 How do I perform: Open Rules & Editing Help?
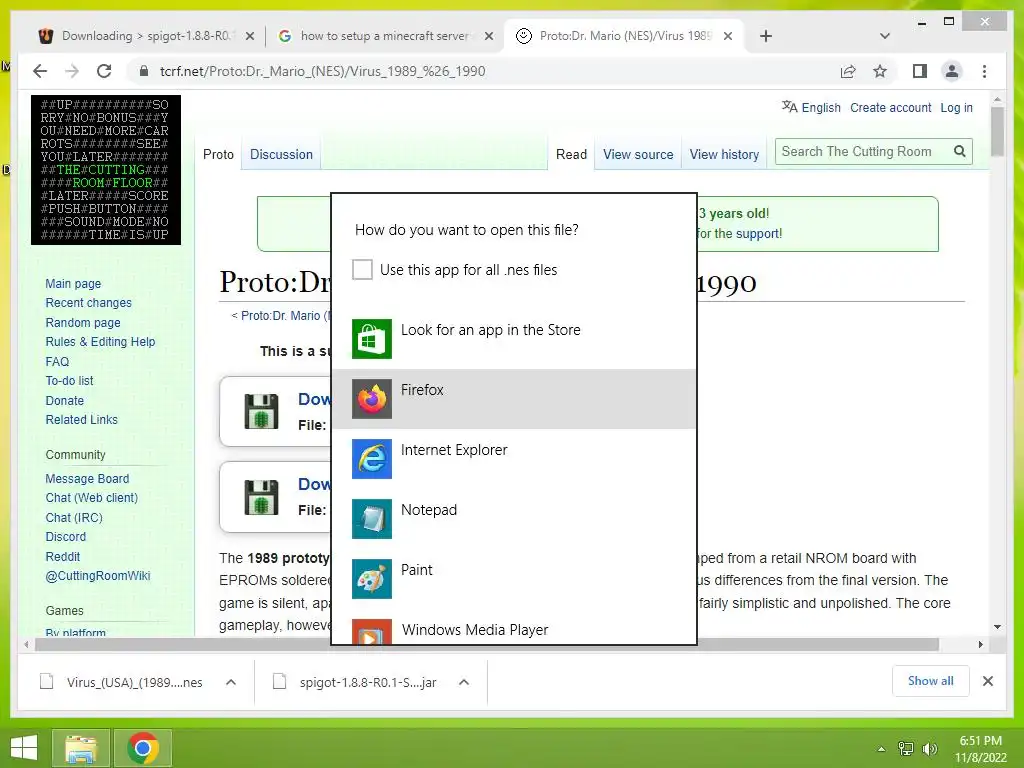click(x=100, y=342)
